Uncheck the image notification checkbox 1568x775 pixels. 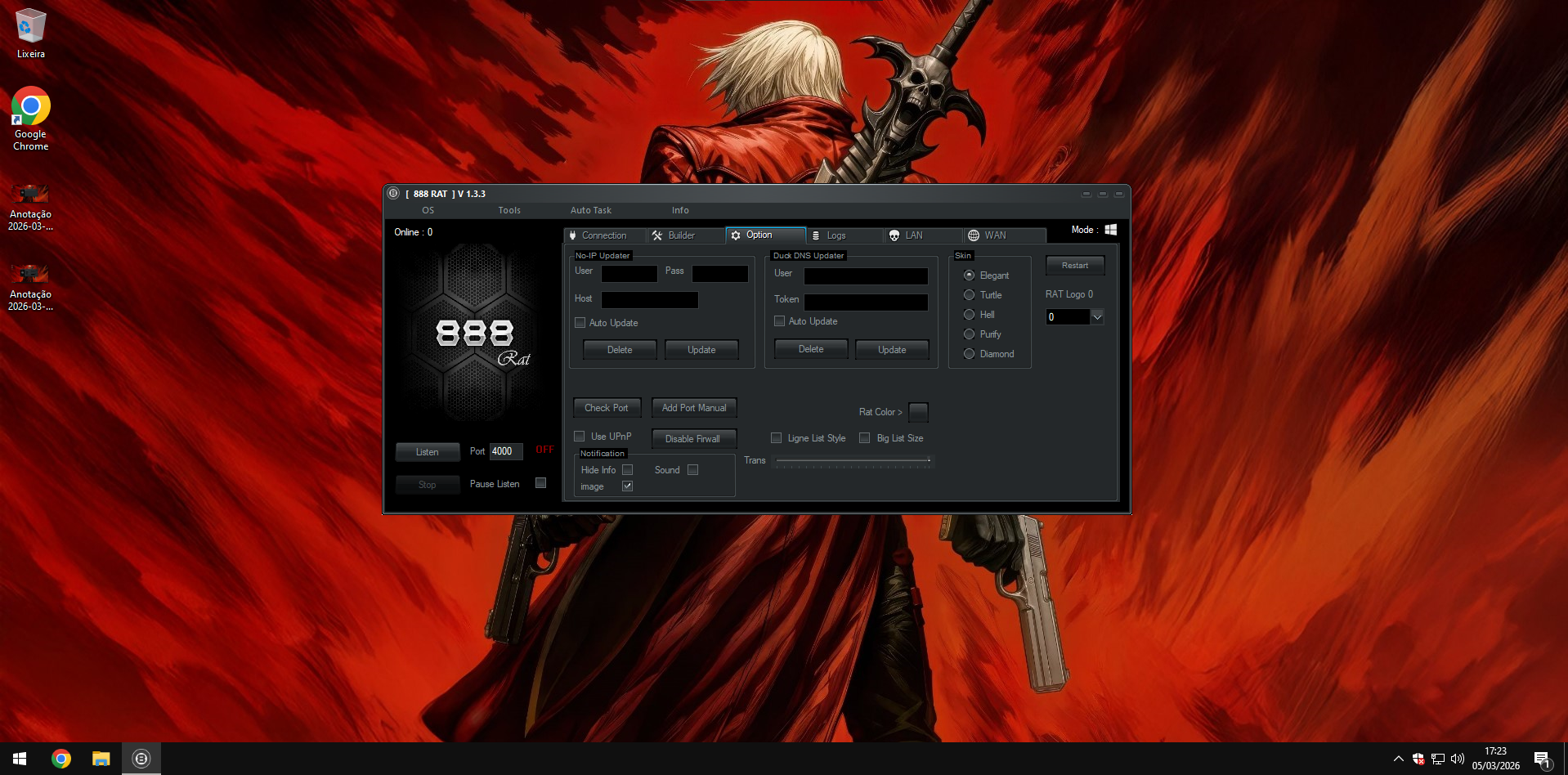pos(628,486)
